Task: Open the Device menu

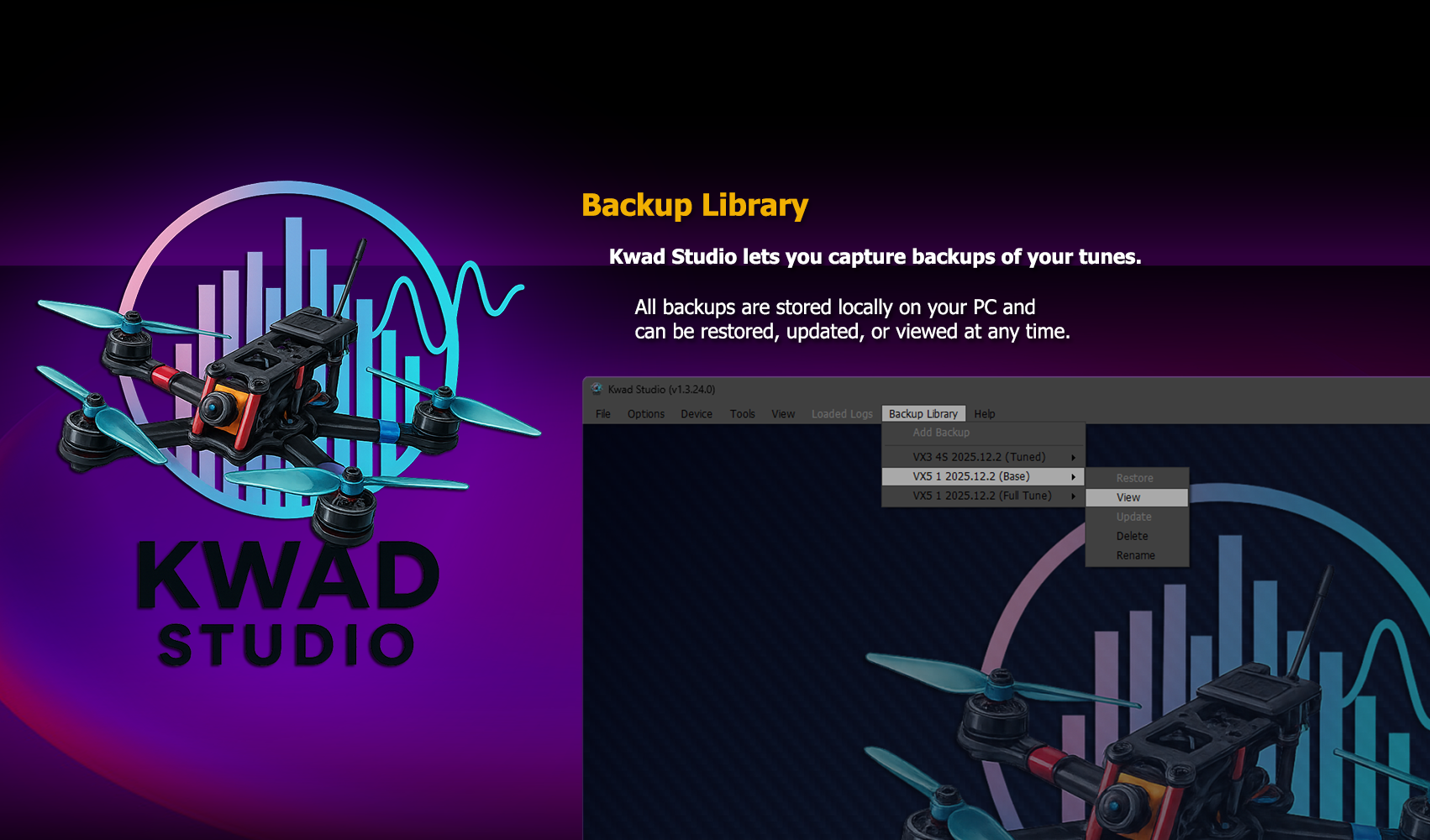Action: [x=697, y=414]
